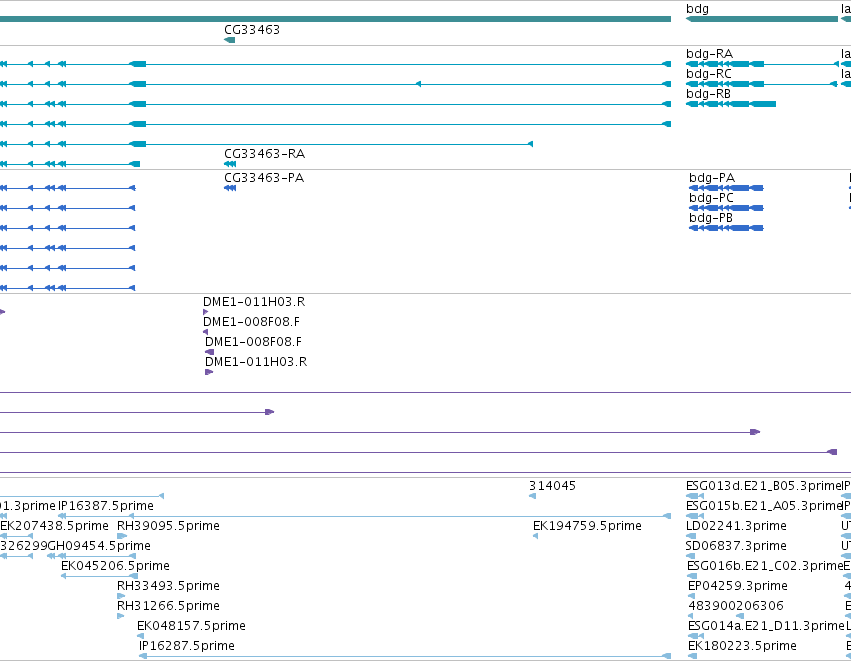Click the EK045206.5prime EST label
This screenshot has height=661, width=851.
115,566
